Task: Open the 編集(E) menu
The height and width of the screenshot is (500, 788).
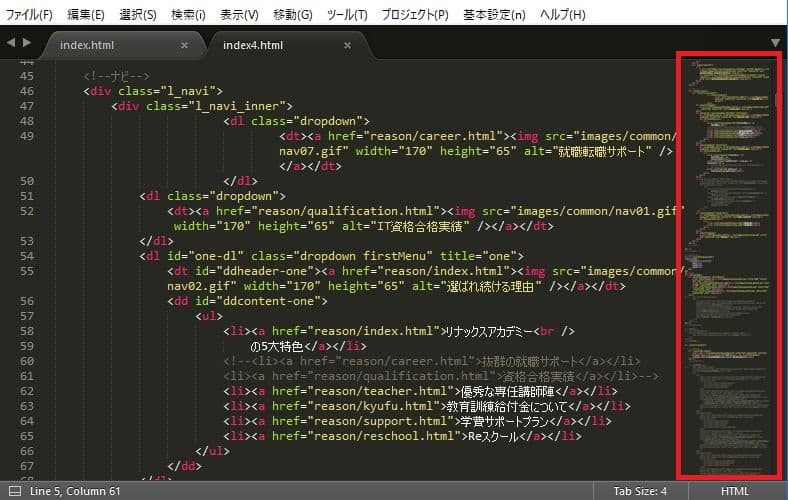Action: (86, 15)
